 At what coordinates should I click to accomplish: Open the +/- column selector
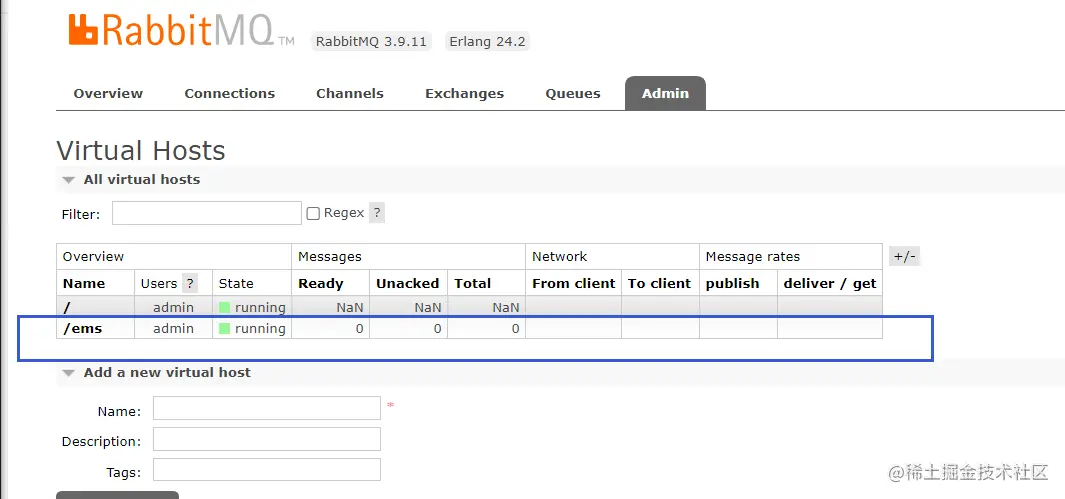pyautogui.click(x=905, y=257)
